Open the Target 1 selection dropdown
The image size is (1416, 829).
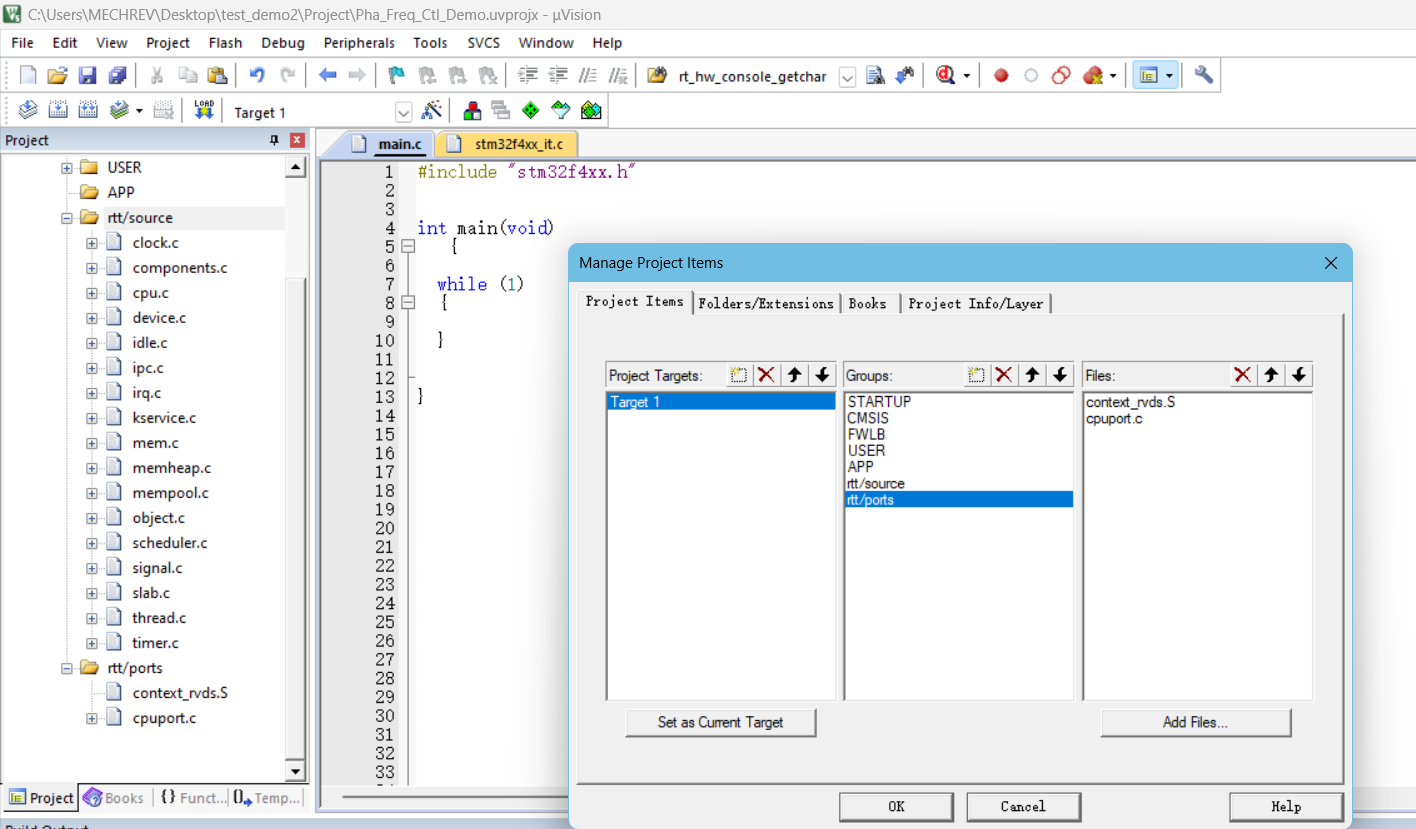tap(403, 111)
